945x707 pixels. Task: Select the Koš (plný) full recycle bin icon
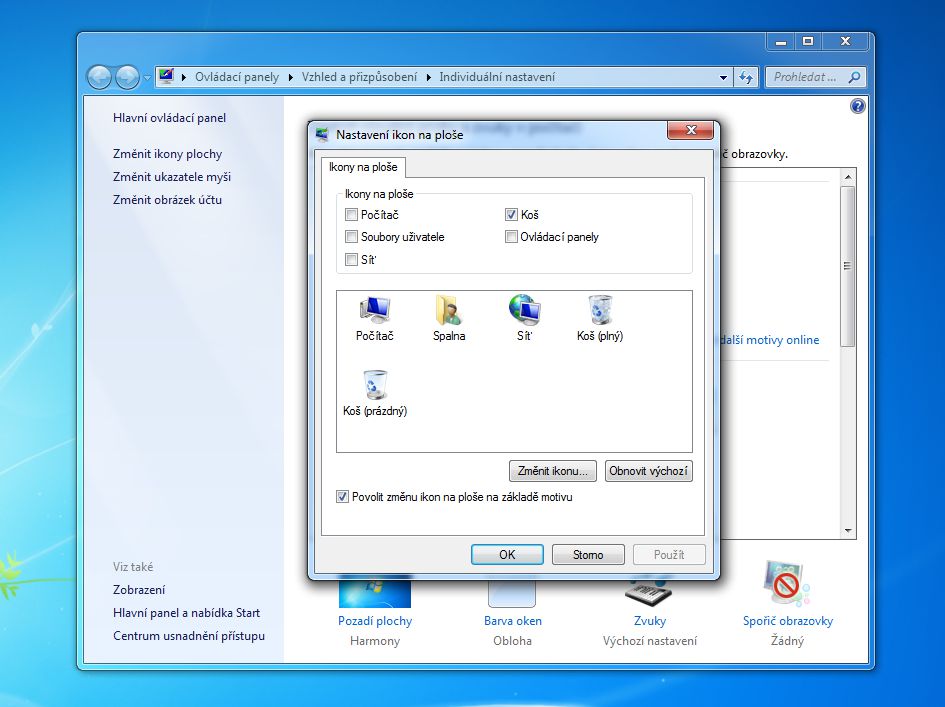(600, 318)
